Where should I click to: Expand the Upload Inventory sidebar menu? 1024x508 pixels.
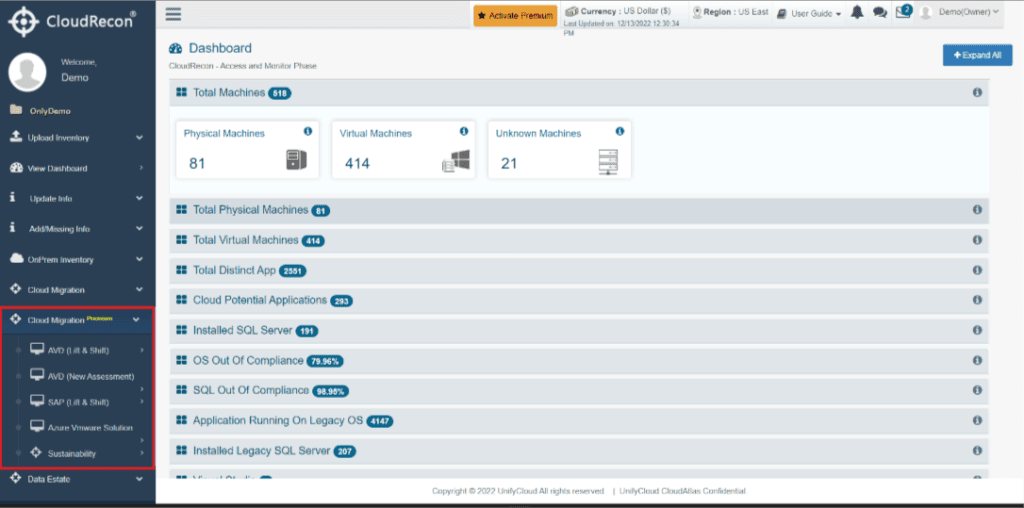(78, 138)
